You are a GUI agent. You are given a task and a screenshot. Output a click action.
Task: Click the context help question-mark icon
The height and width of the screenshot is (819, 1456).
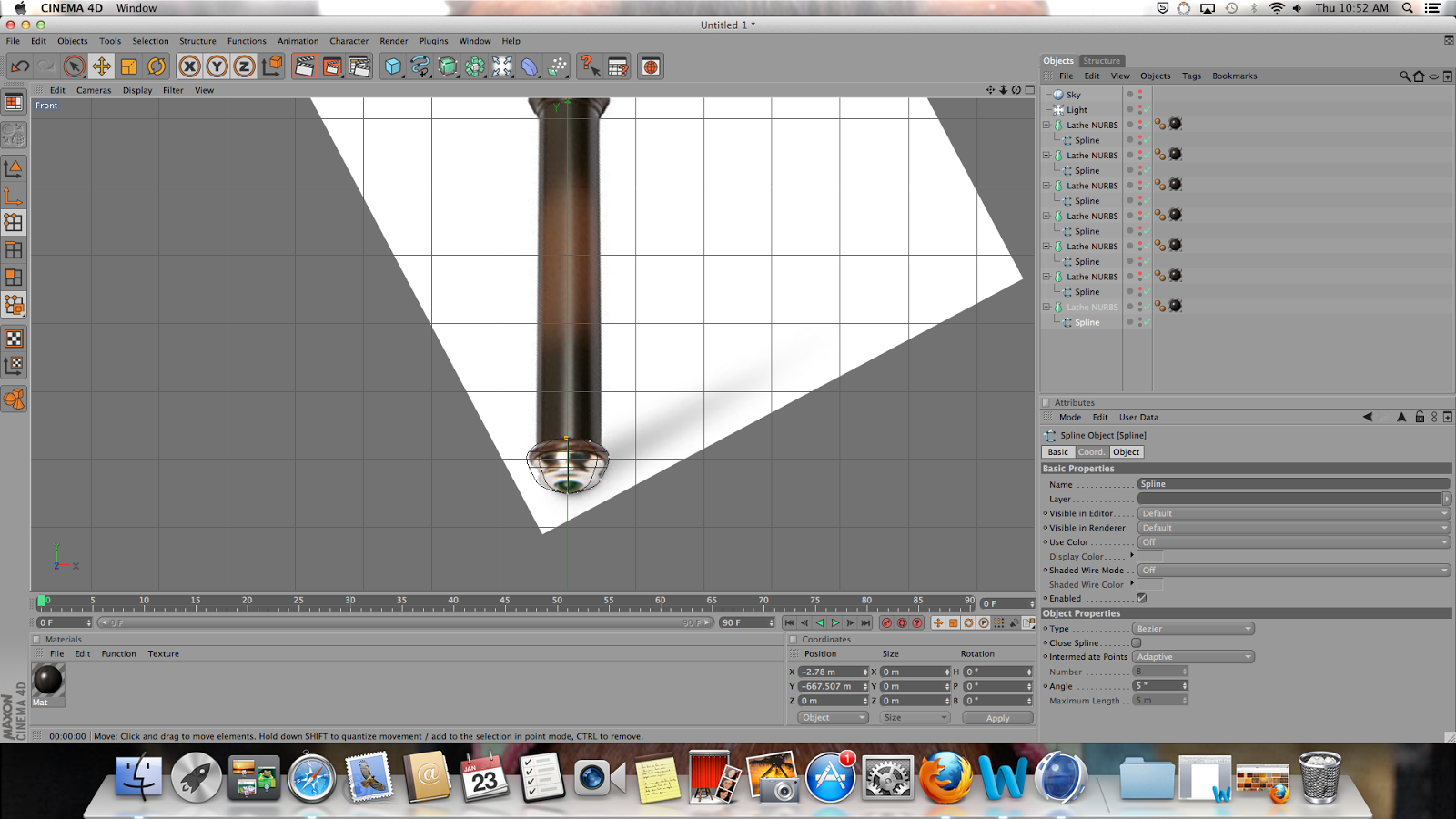tap(590, 66)
